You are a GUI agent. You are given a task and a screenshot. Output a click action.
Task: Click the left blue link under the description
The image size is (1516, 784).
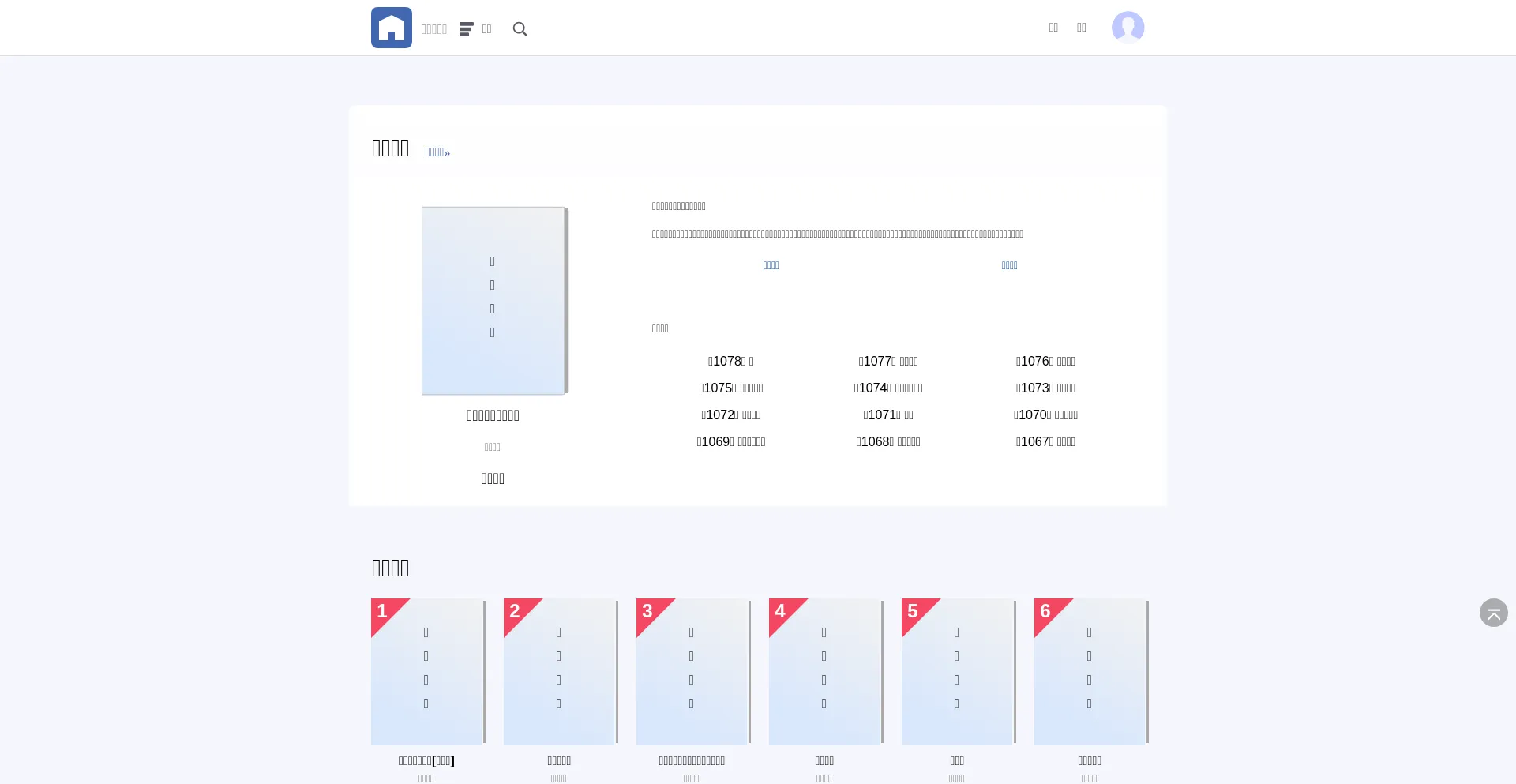tap(771, 266)
